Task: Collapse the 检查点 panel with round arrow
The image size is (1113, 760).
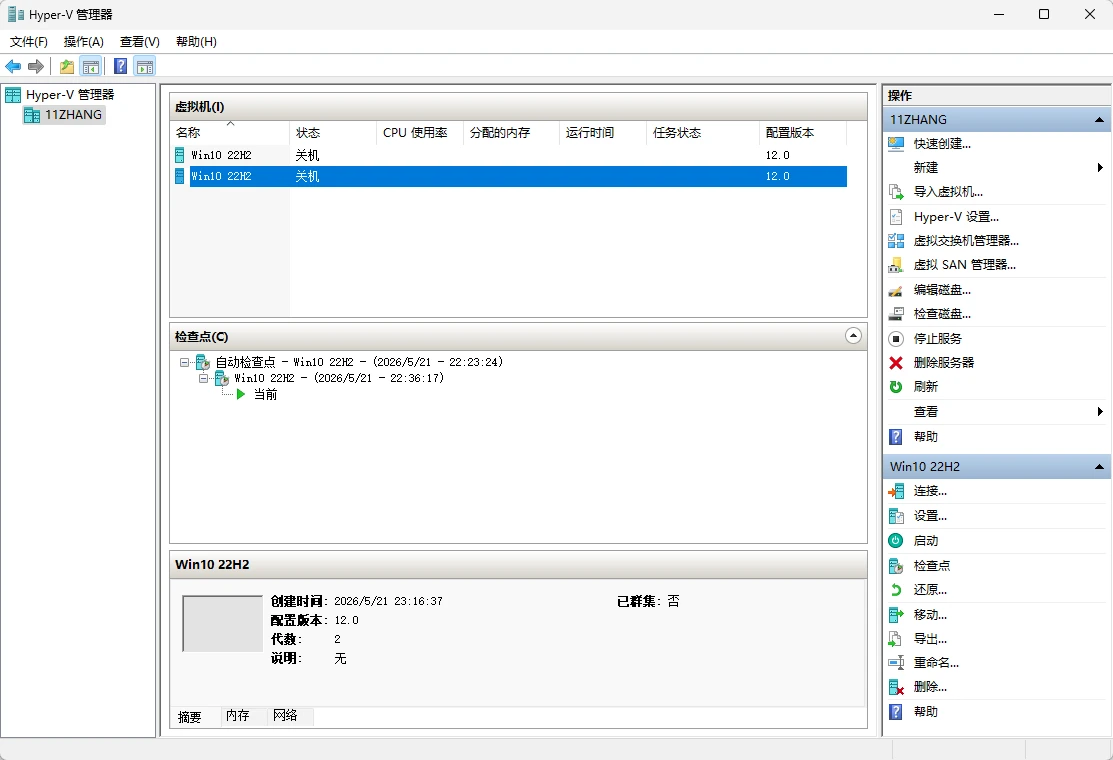Action: pyautogui.click(x=853, y=336)
